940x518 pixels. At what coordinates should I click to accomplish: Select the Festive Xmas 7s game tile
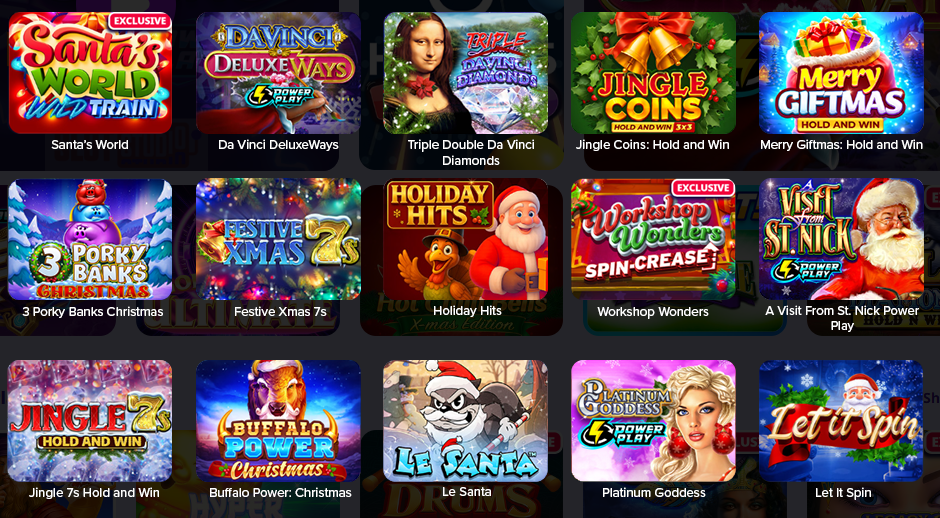pos(278,239)
